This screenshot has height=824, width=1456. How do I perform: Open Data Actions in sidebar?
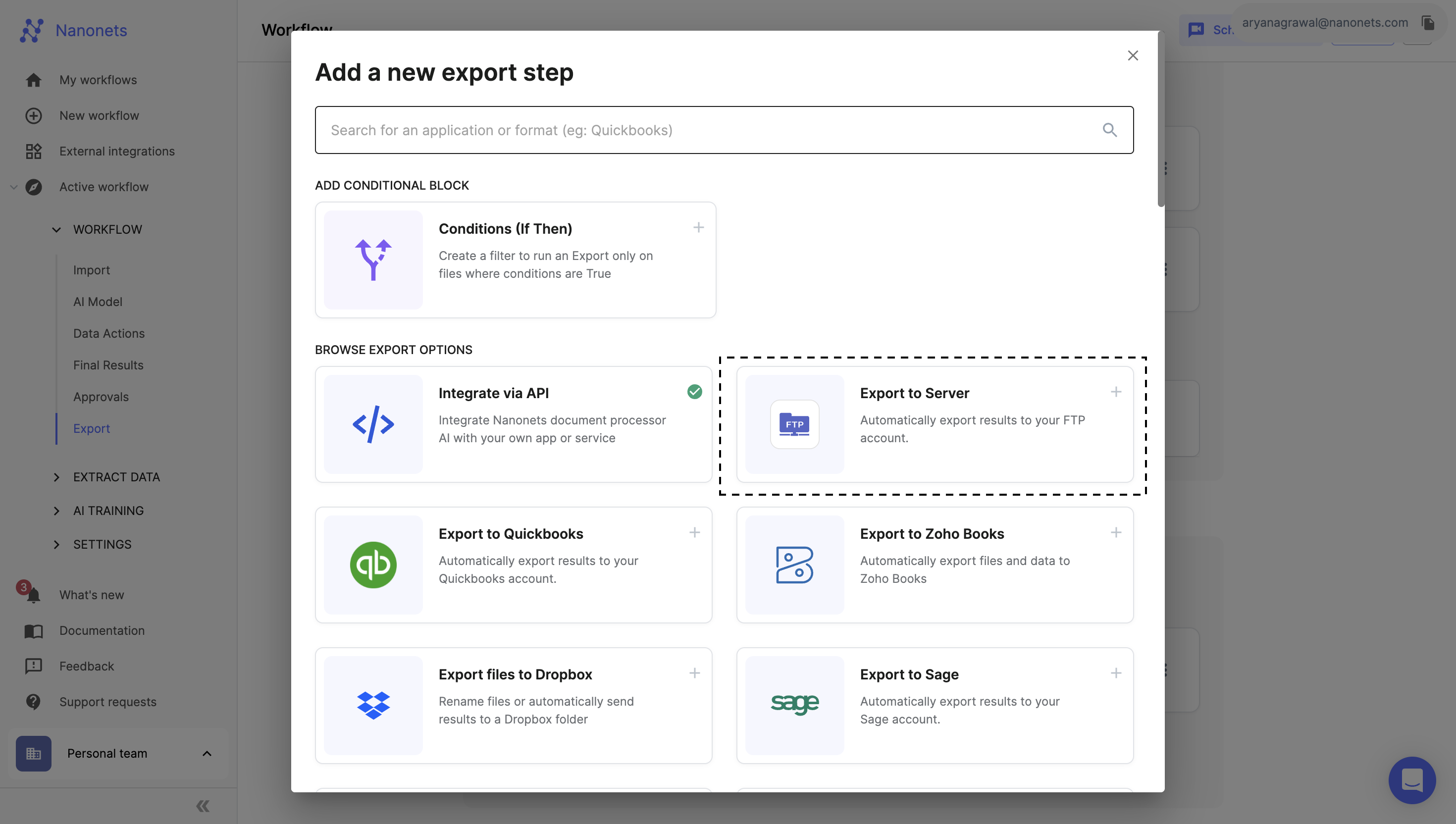tap(109, 334)
